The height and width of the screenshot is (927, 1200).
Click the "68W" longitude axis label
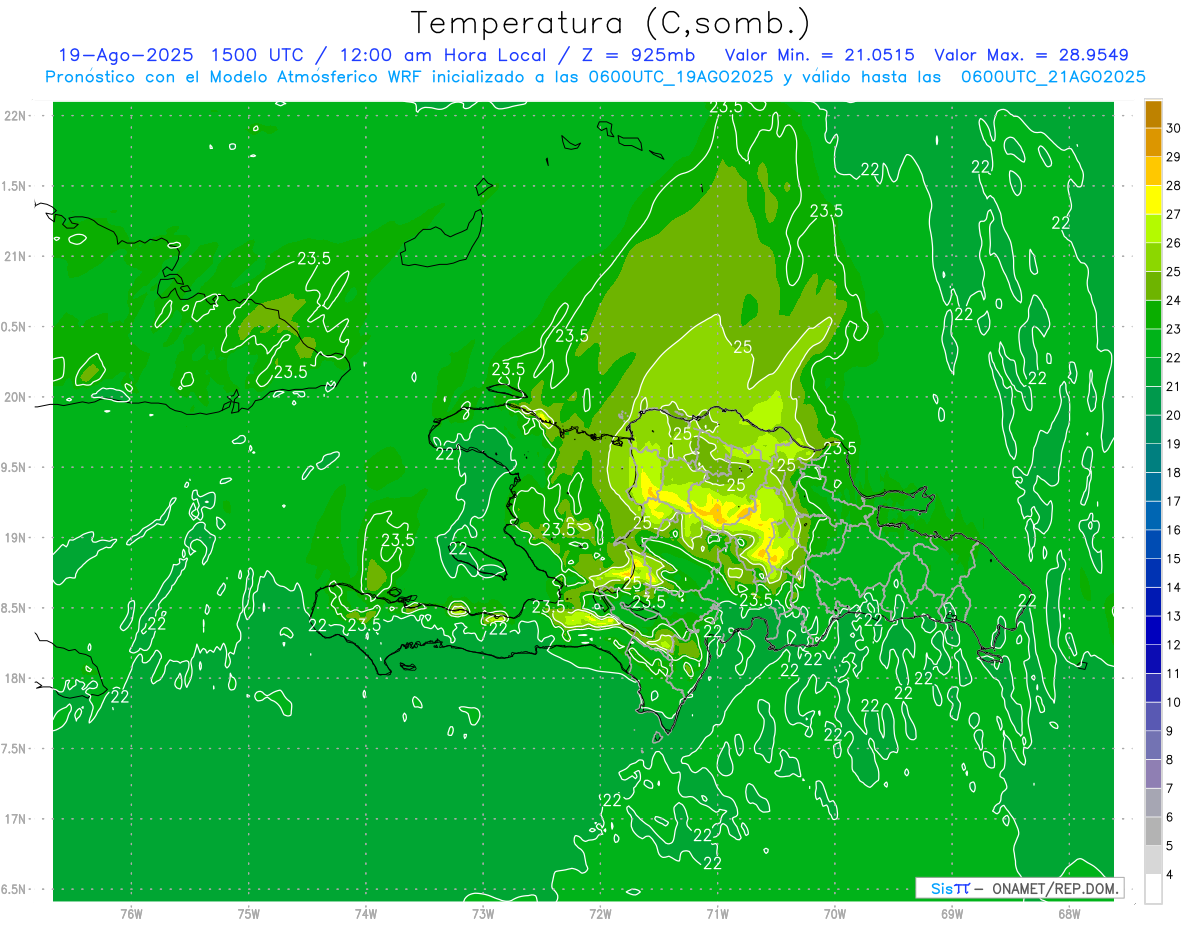[x=1069, y=913]
